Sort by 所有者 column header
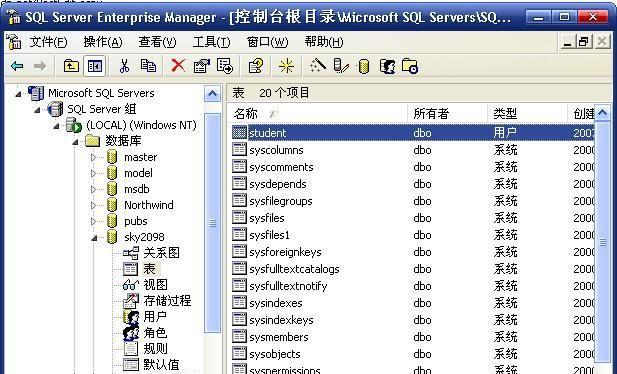The height and width of the screenshot is (374, 617). coord(447,114)
